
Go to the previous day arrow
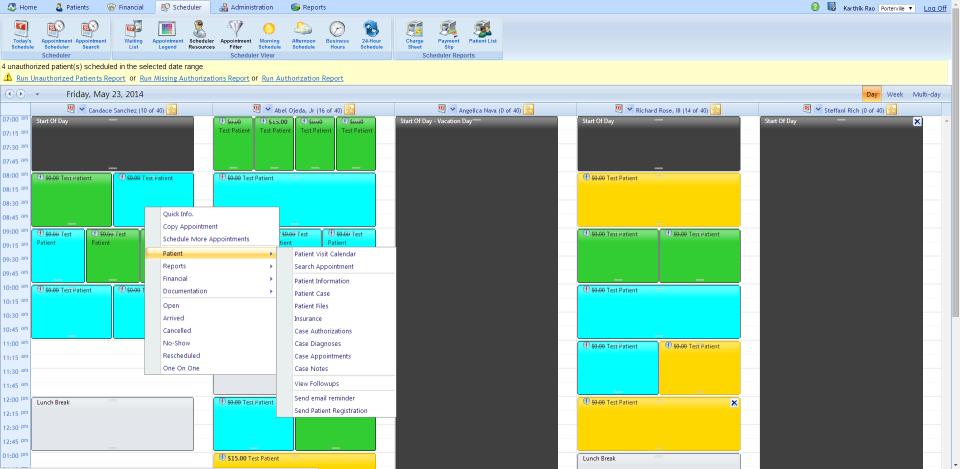9,94
